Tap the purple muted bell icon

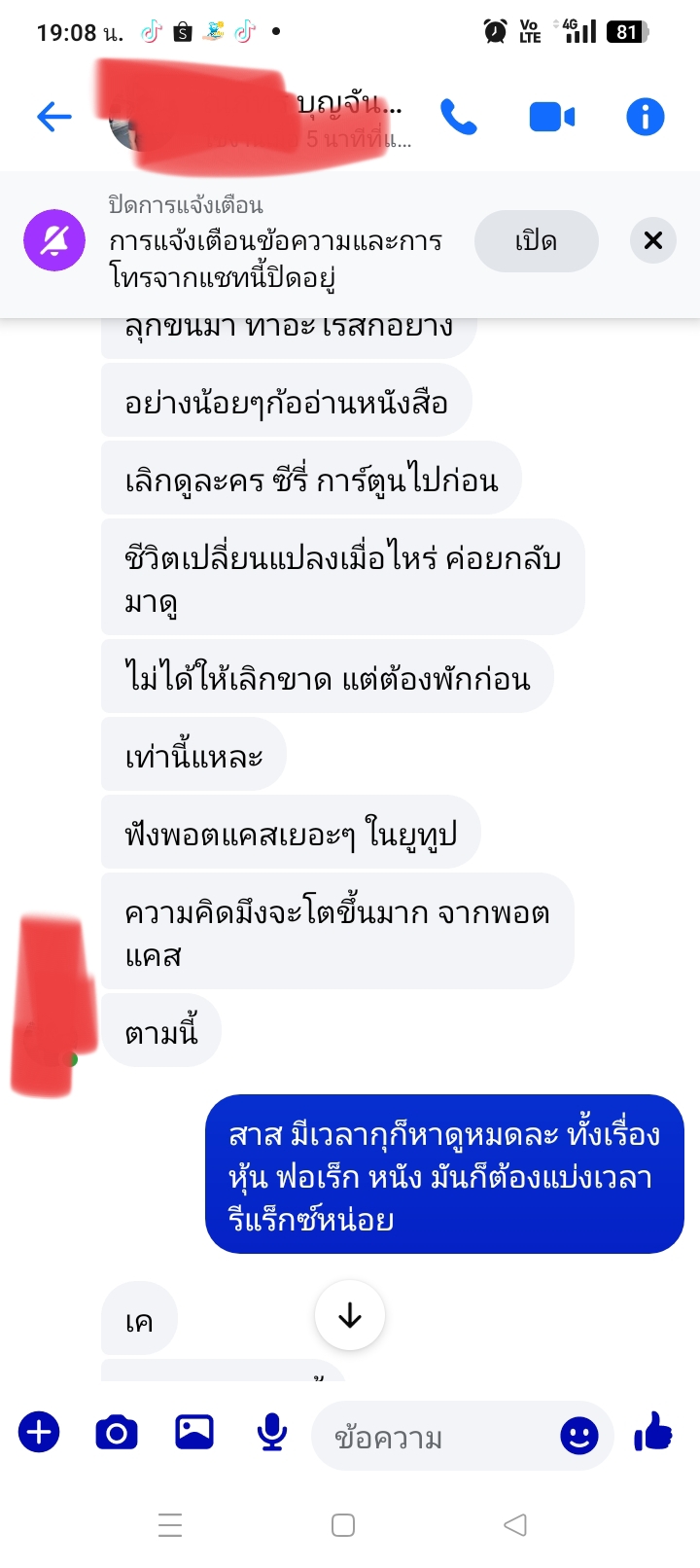tap(54, 240)
